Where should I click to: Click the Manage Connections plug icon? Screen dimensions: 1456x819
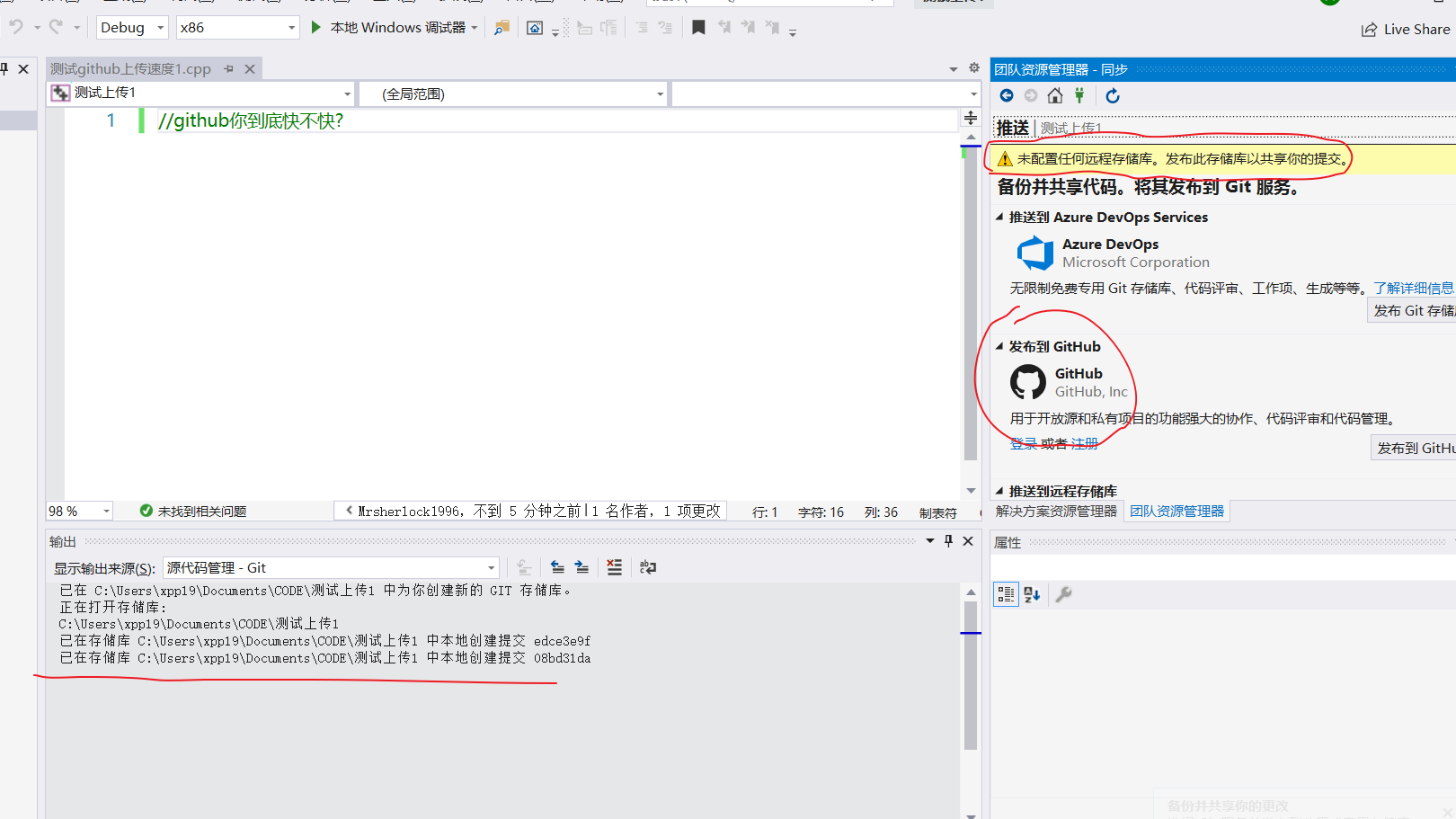(x=1079, y=96)
